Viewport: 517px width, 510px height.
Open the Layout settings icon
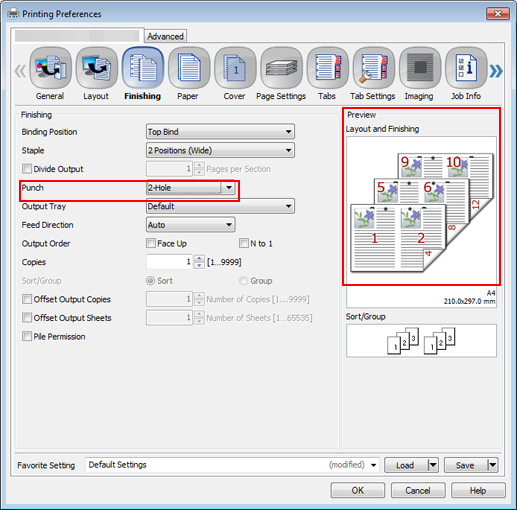[96, 68]
